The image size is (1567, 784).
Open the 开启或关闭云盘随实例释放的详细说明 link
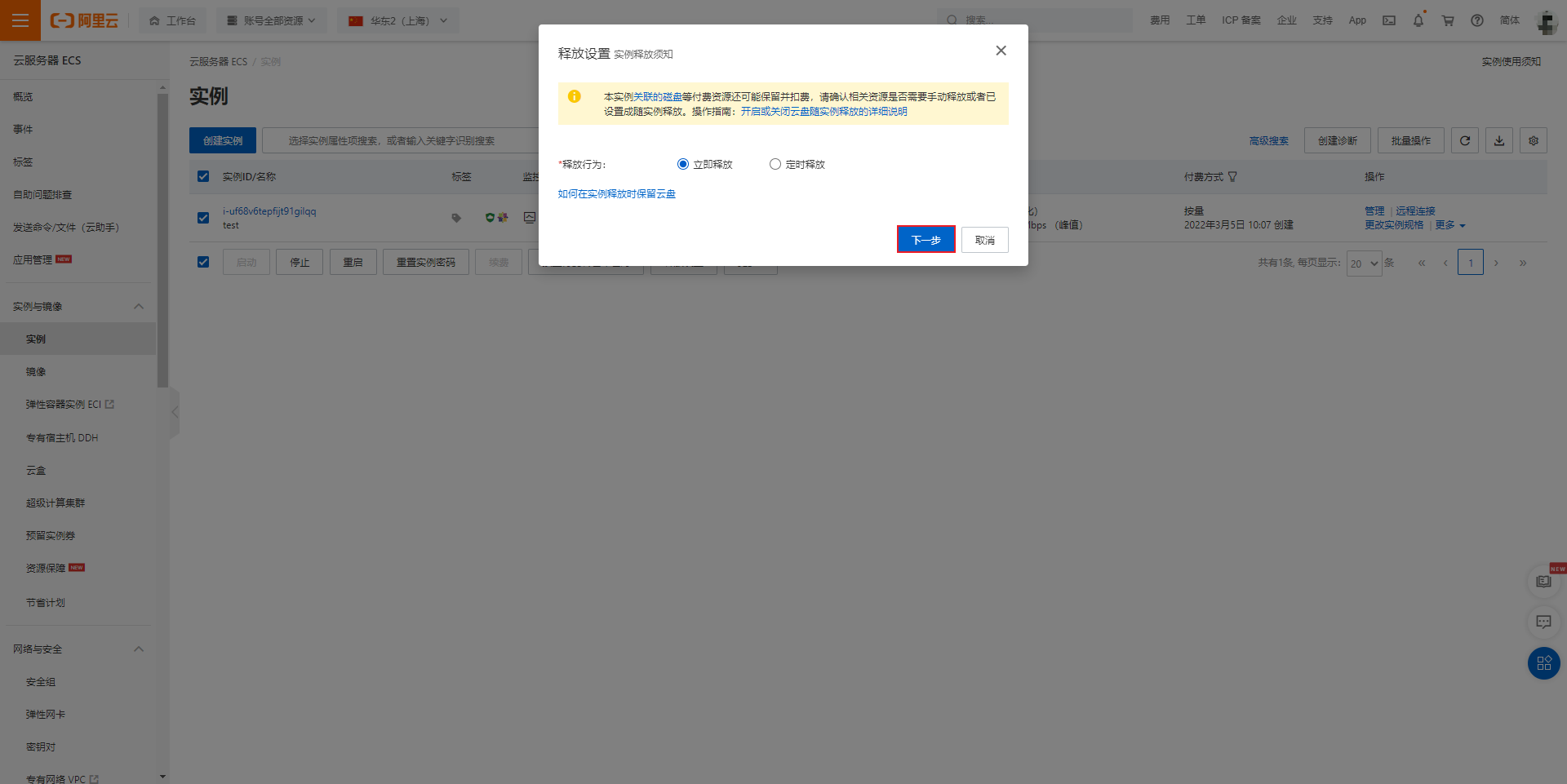tap(823, 112)
